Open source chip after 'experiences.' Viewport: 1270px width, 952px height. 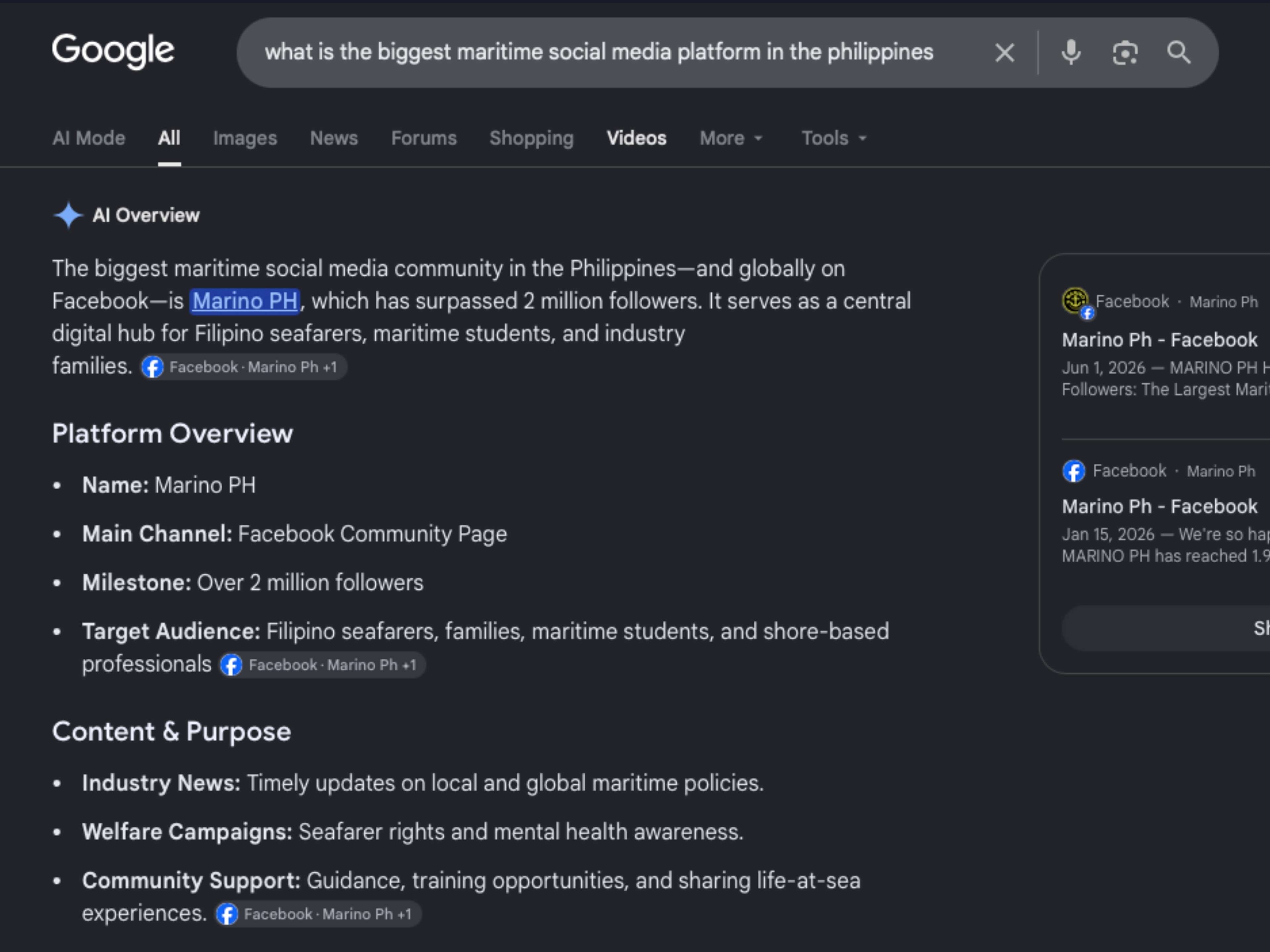pos(318,914)
